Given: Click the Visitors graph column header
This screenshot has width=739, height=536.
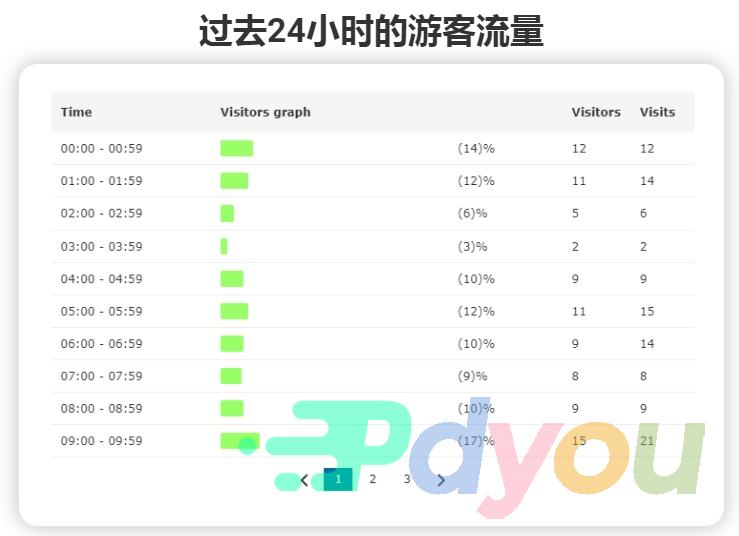Looking at the screenshot, I should tap(265, 112).
